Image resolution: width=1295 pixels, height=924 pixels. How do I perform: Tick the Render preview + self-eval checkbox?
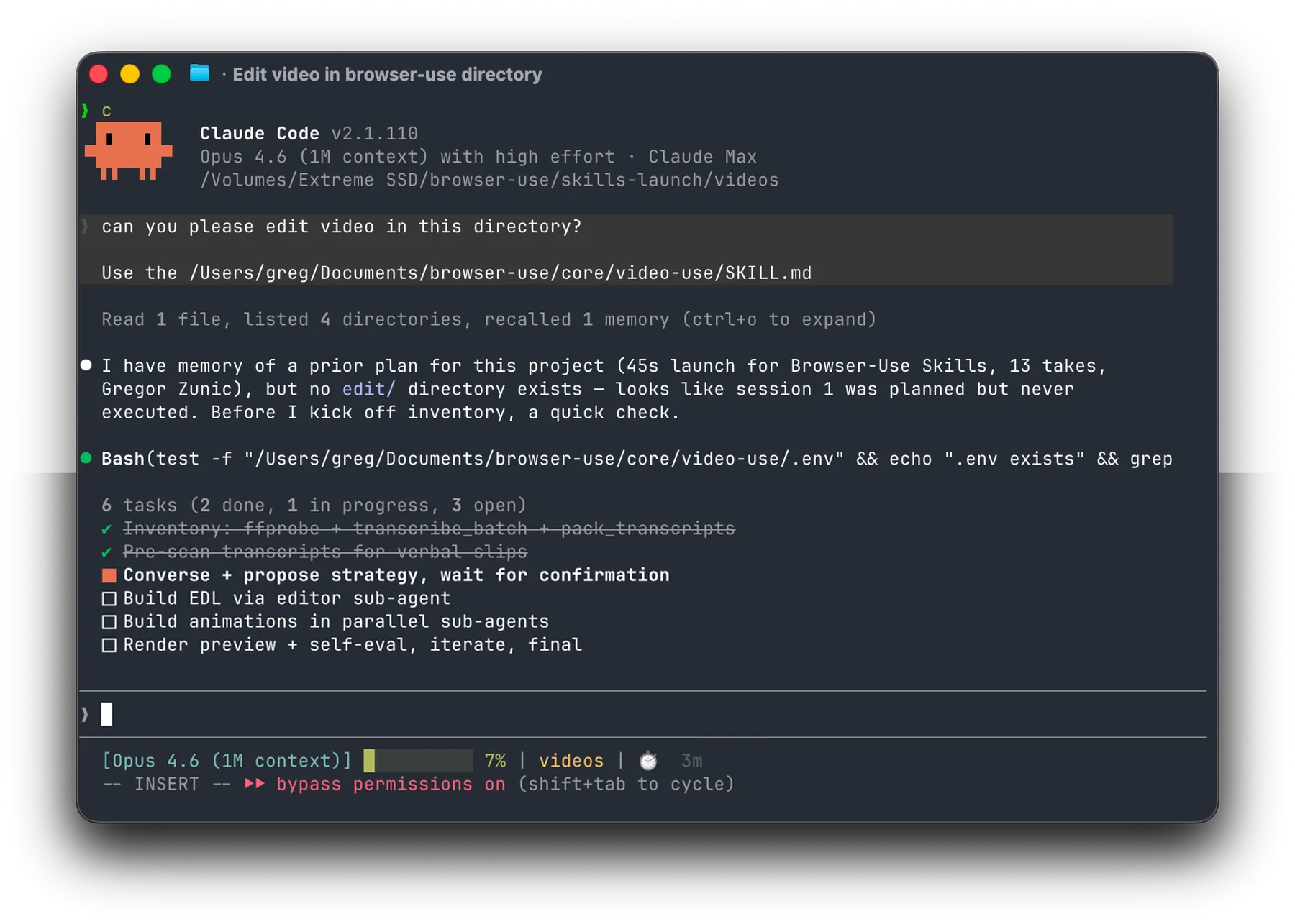[109, 645]
